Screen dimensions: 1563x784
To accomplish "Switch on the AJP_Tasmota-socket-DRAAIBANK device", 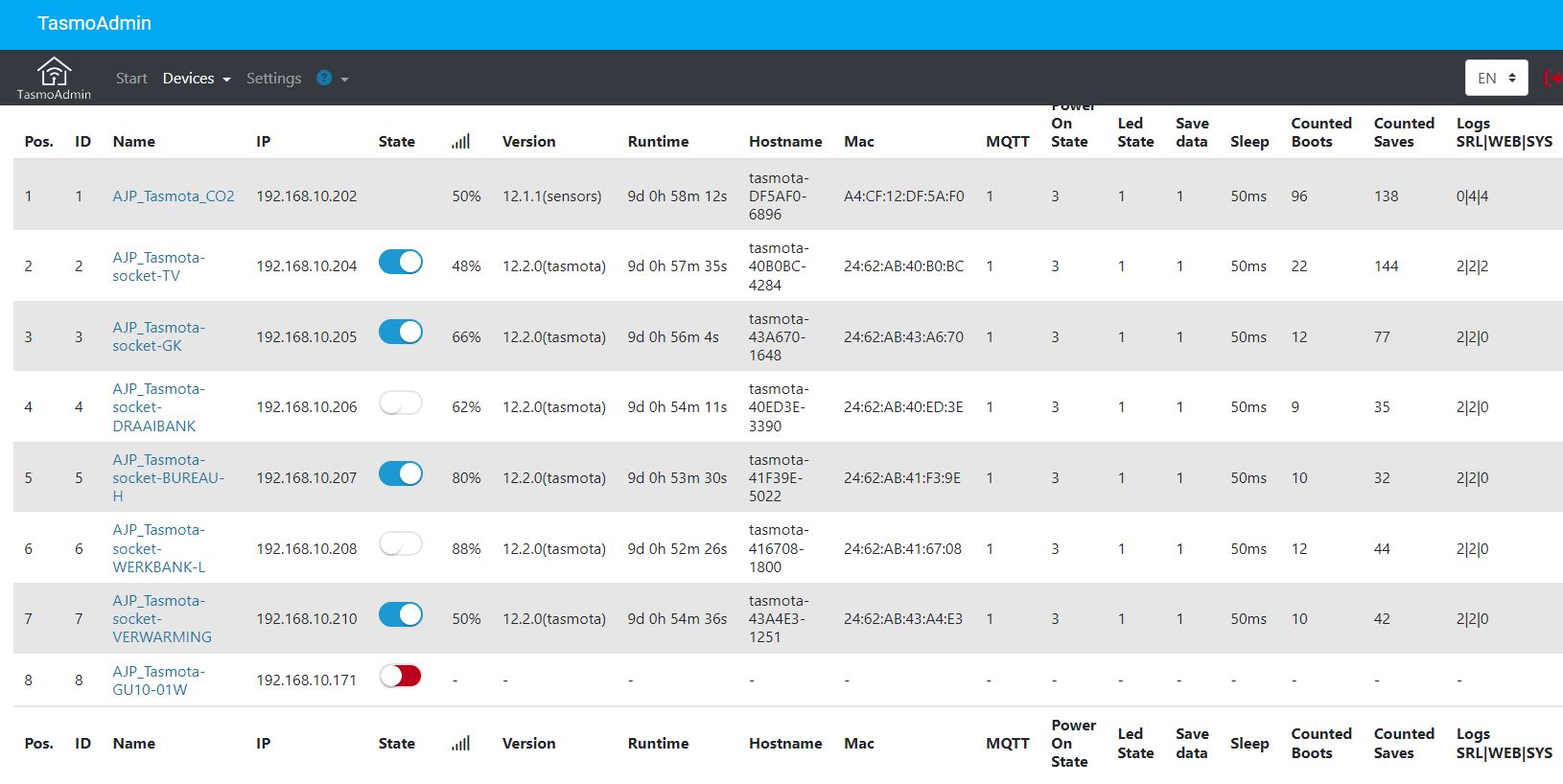I will pos(401,403).
